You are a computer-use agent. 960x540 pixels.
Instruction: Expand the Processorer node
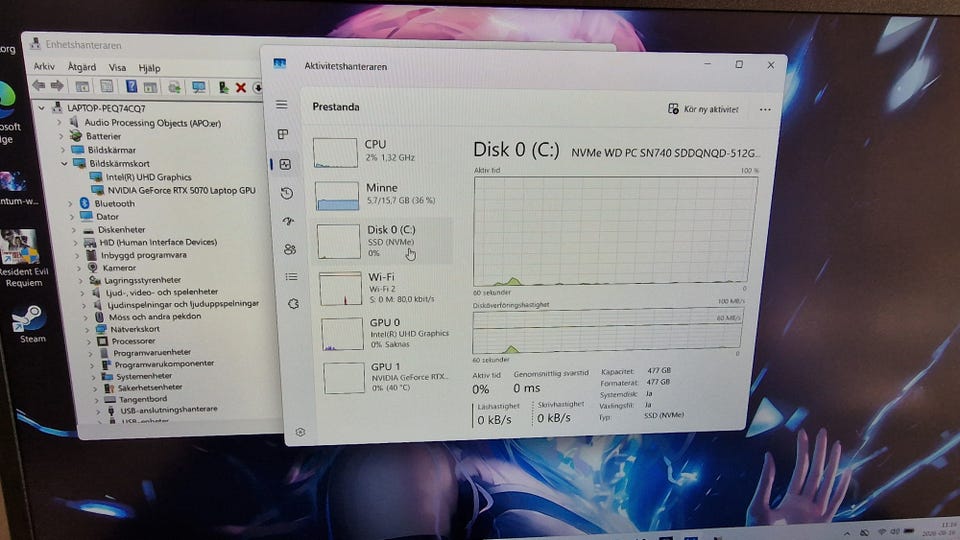pos(89,341)
